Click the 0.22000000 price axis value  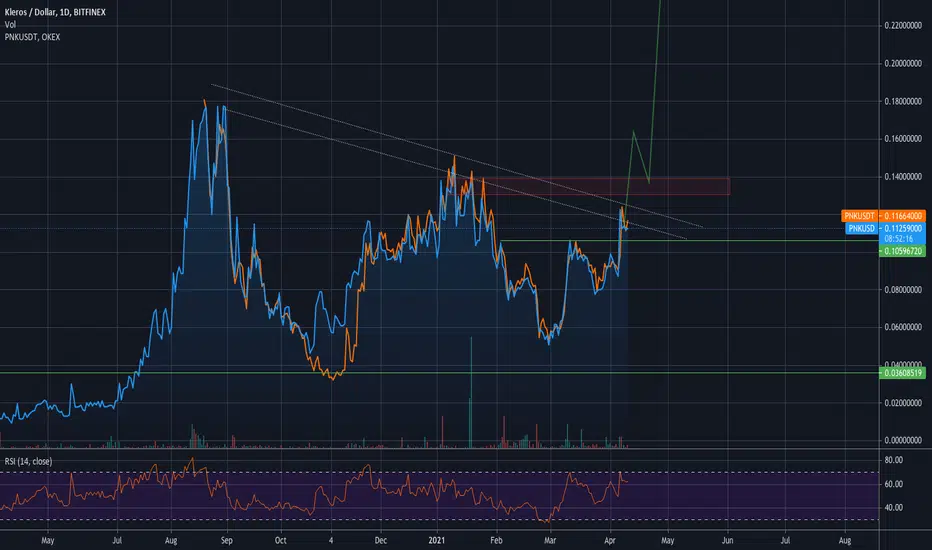pos(903,26)
